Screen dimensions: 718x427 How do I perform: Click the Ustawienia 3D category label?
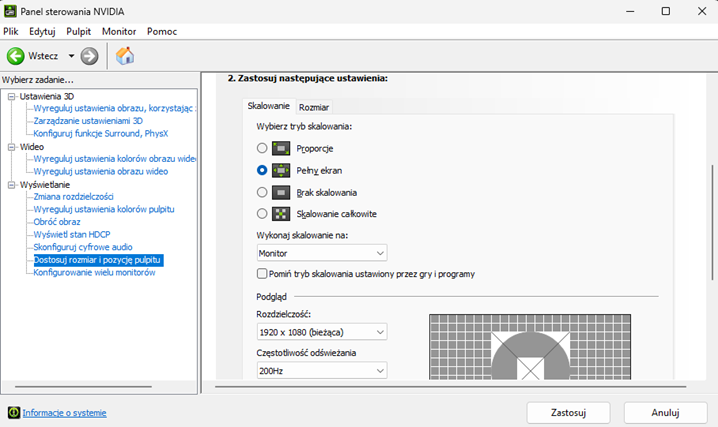point(47,97)
